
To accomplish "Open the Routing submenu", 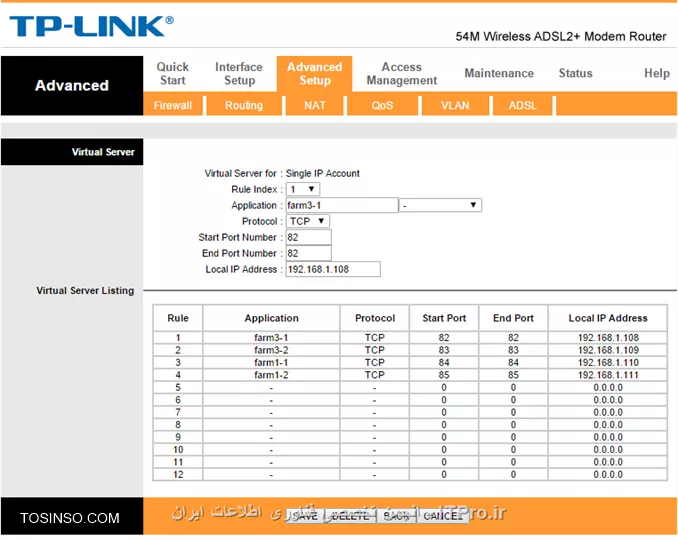I will [x=244, y=105].
